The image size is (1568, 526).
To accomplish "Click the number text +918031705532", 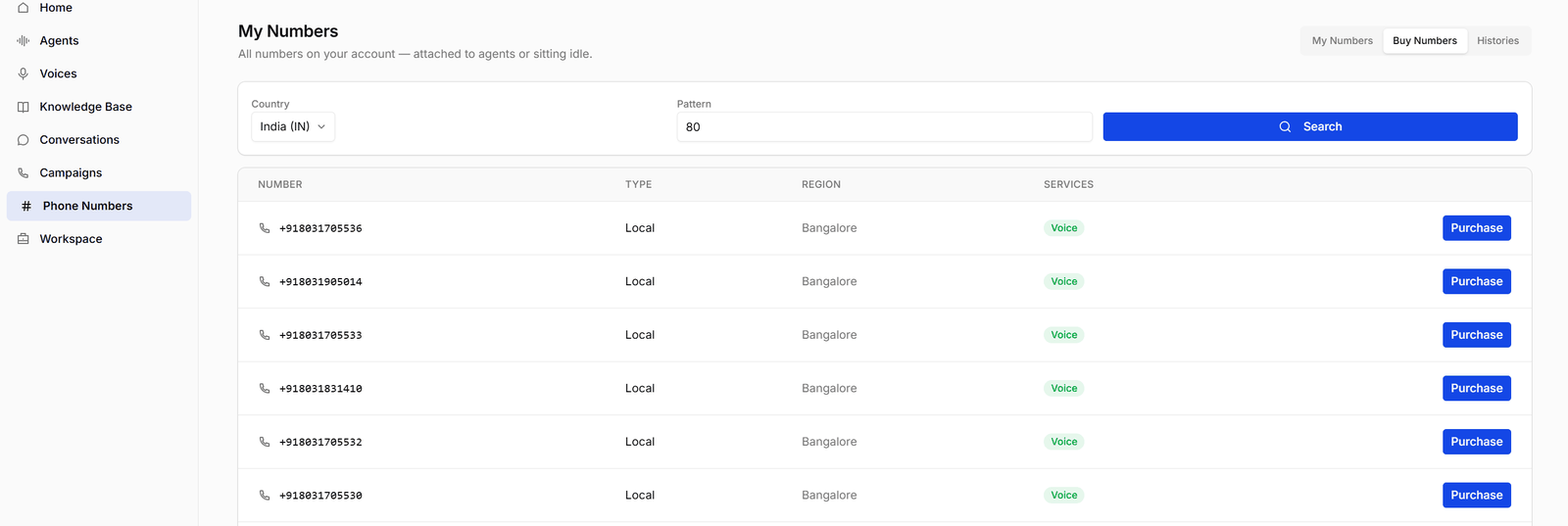I will coord(320,442).
